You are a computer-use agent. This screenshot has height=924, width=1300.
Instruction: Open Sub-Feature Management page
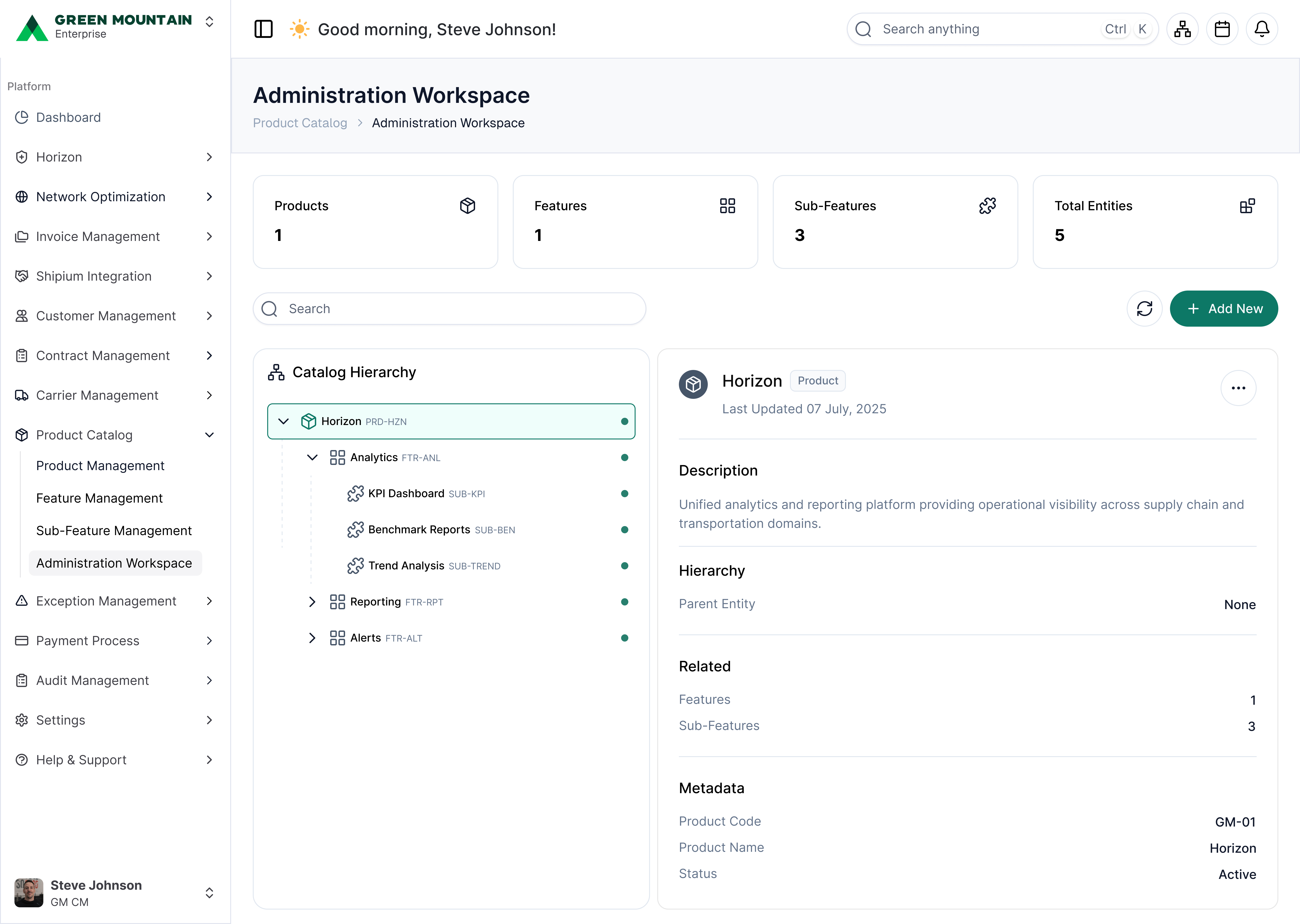(x=114, y=530)
